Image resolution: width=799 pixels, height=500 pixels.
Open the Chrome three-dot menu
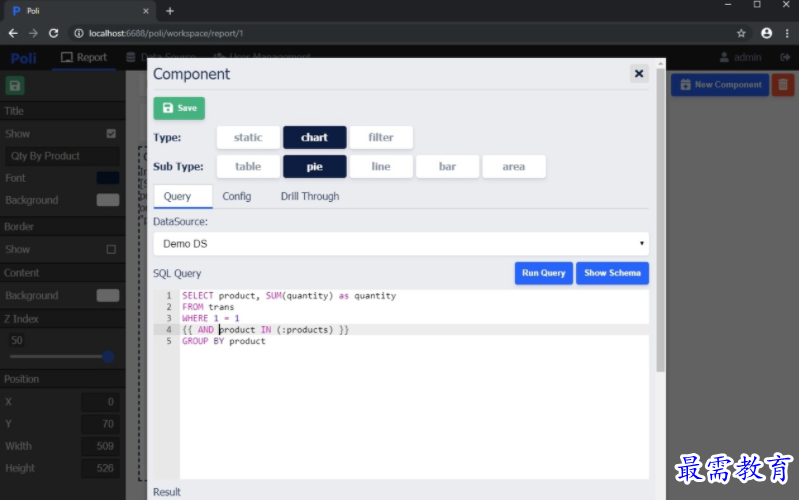787,33
